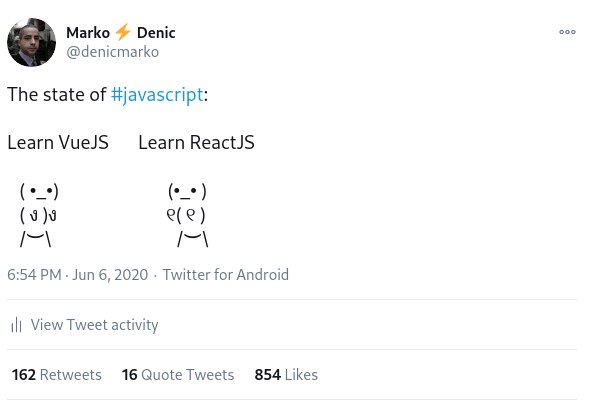Click the Jun 6, 2020 date
Image resolution: width=592 pixels, height=402 pixels.
coord(110,275)
